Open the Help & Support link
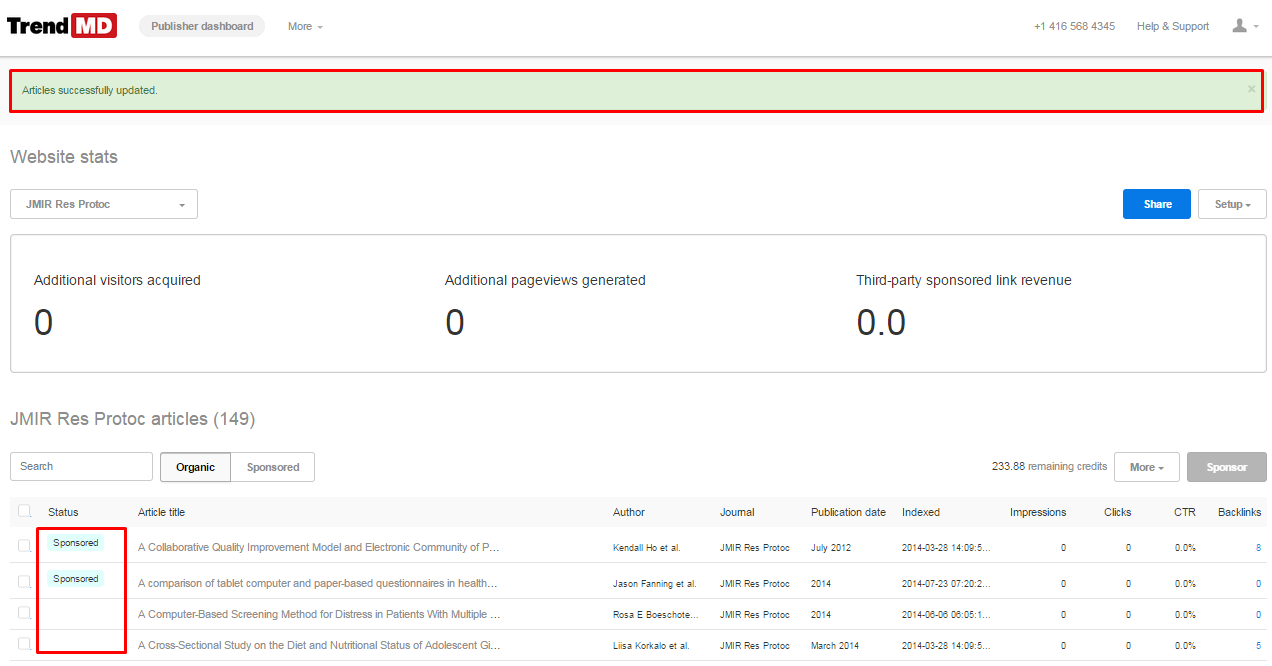This screenshot has width=1272, height=666. point(1172,26)
